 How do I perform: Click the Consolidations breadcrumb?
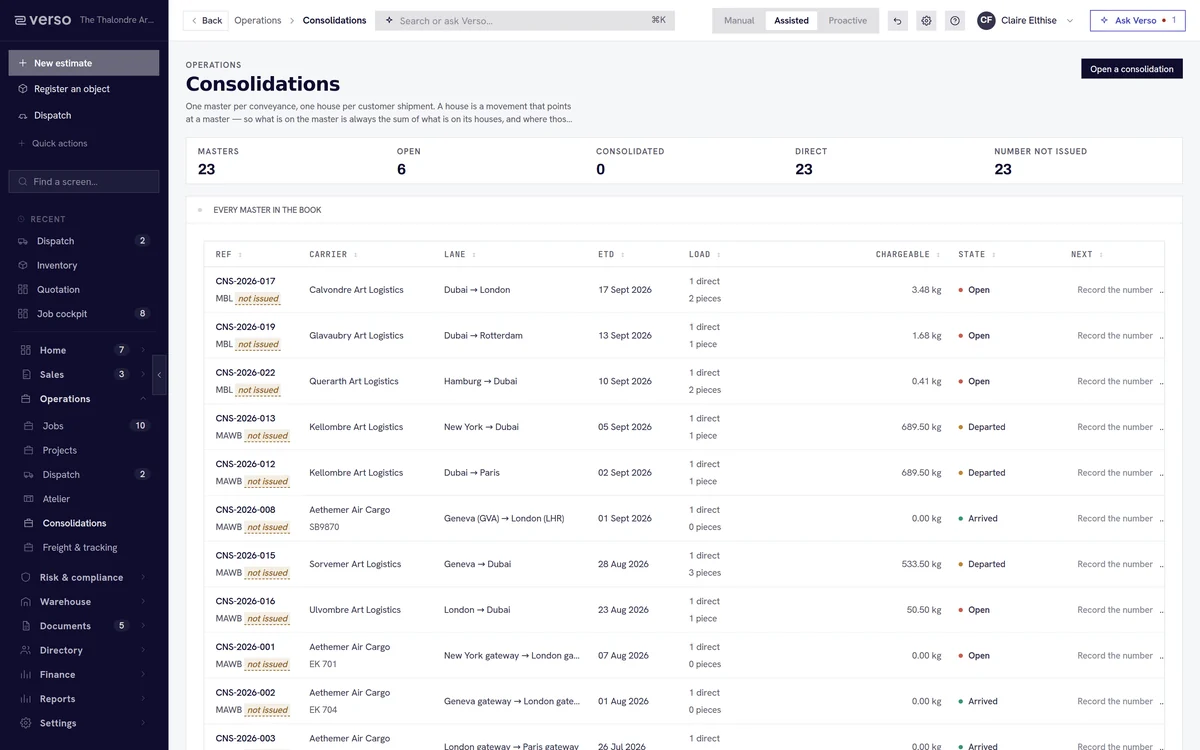(x=334, y=20)
